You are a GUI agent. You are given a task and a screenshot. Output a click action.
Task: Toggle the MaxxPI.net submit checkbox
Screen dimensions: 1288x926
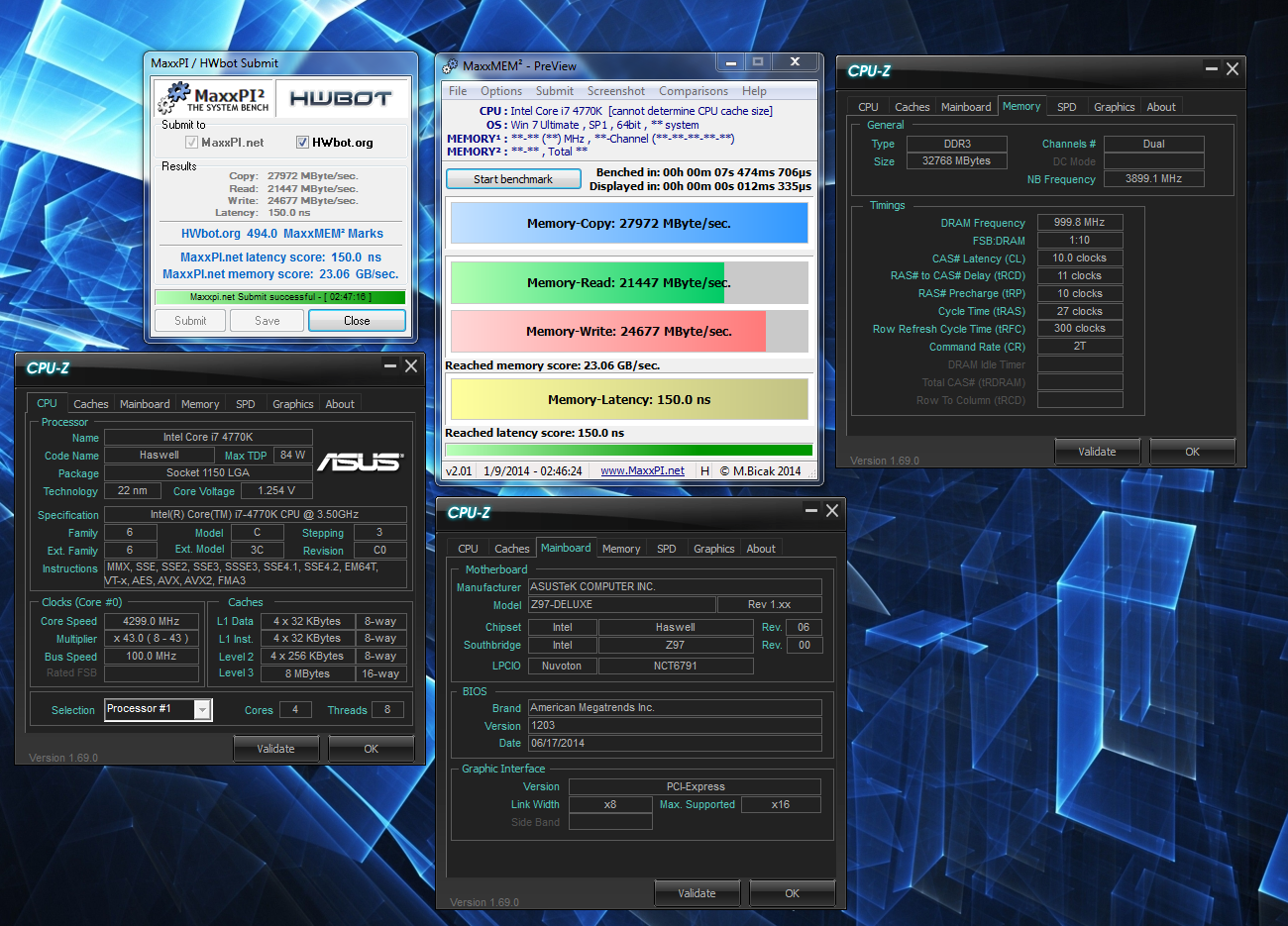tap(191, 143)
